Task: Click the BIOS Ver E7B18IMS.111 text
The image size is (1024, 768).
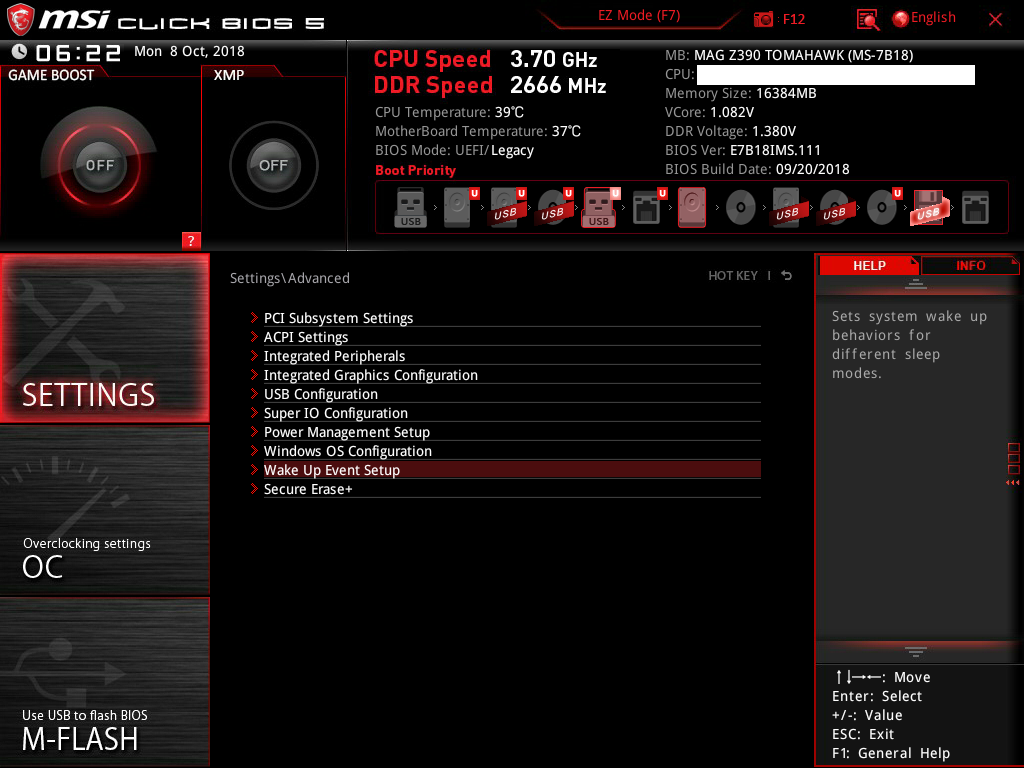Action: tap(743, 150)
